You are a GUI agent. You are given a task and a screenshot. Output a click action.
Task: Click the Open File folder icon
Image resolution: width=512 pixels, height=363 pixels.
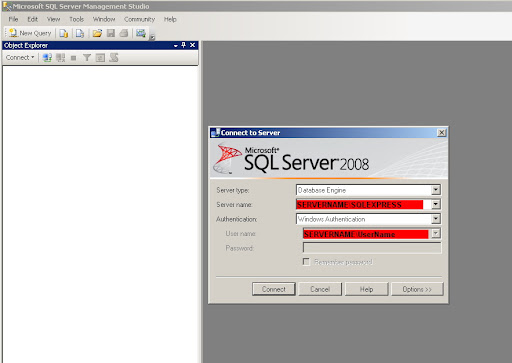click(97, 33)
